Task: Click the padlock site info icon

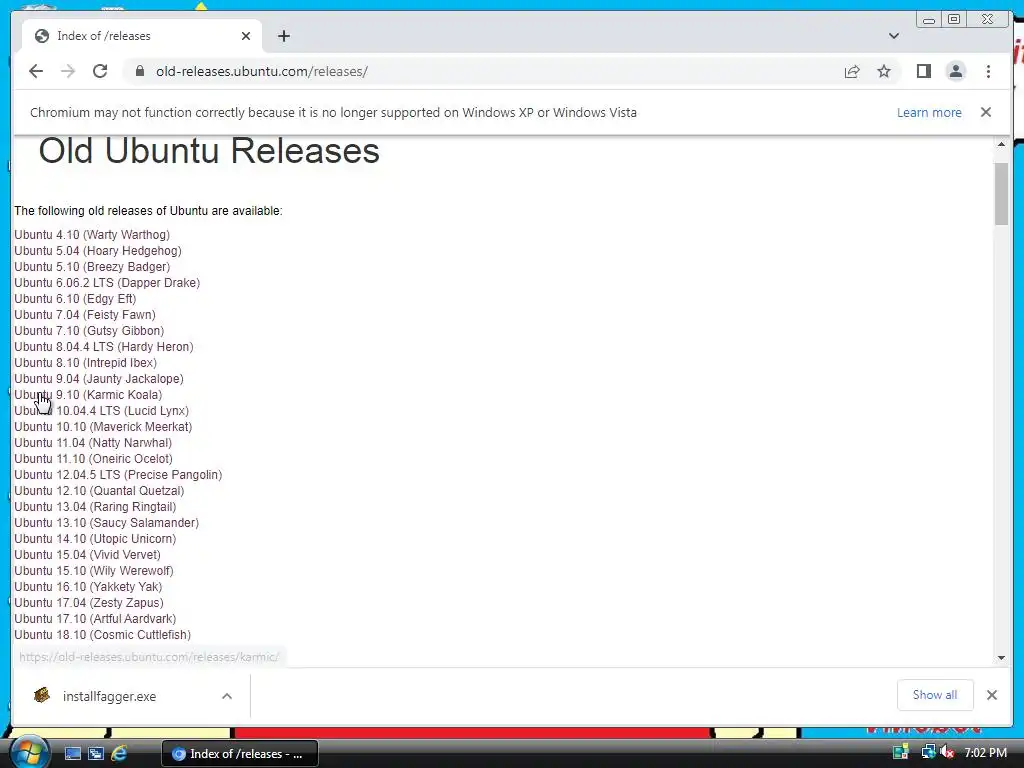Action: (140, 71)
